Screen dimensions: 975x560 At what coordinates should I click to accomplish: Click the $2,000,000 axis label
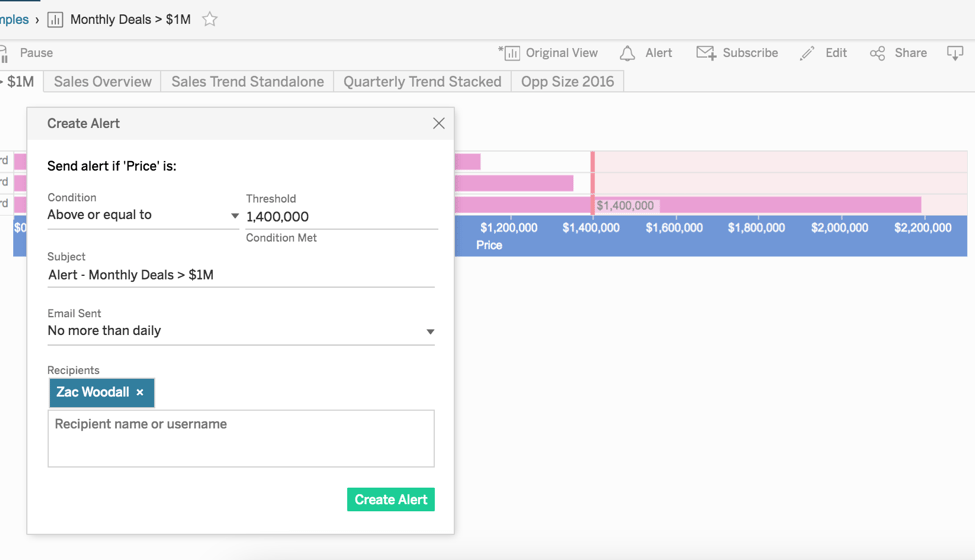839,227
